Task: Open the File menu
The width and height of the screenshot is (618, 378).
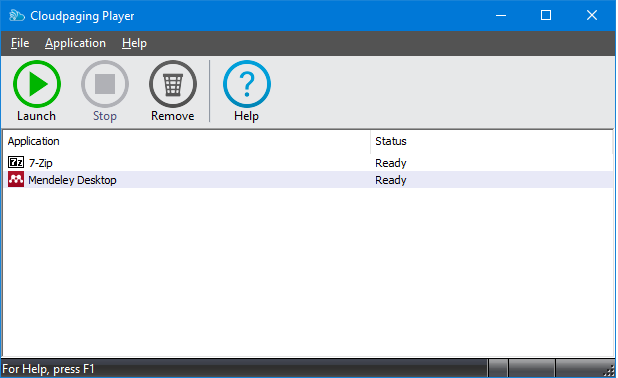Action: pyautogui.click(x=20, y=43)
